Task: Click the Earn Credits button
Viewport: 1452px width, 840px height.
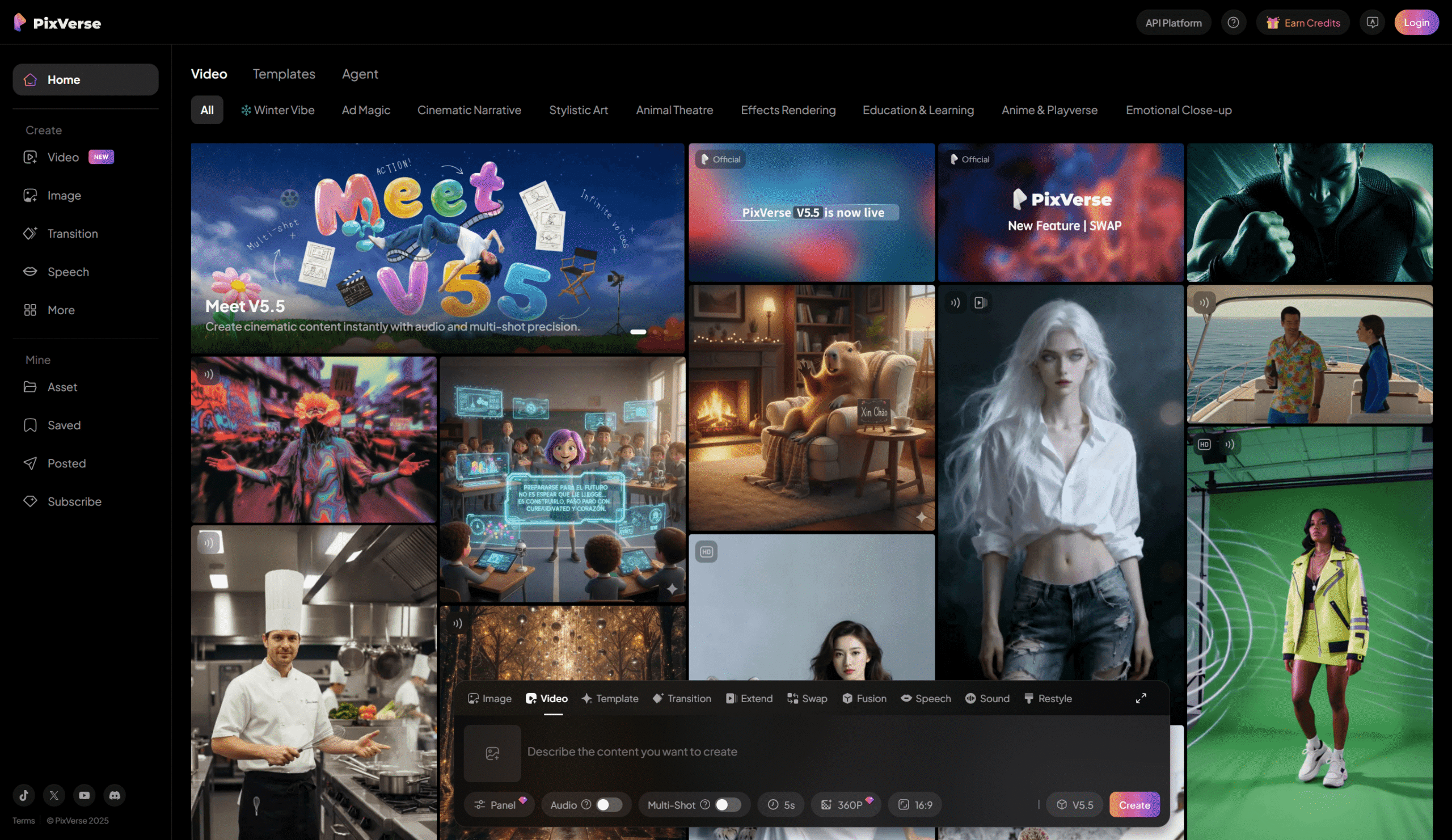Action: coord(1303,23)
